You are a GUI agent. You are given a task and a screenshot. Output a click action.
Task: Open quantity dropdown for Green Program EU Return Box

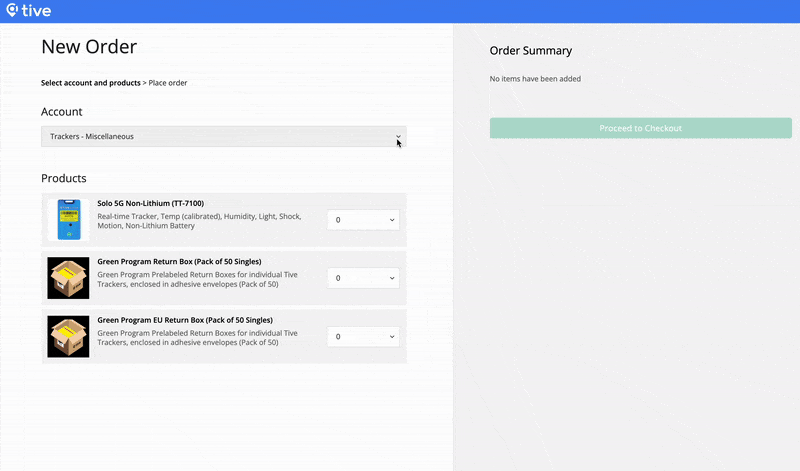point(363,337)
